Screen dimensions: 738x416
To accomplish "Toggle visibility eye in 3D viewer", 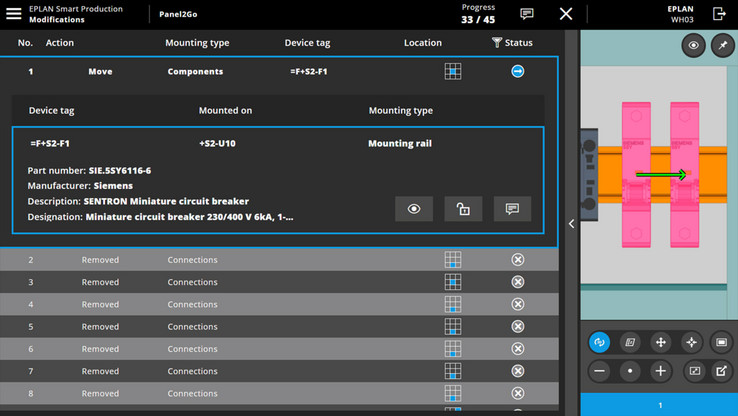I will click(x=693, y=45).
